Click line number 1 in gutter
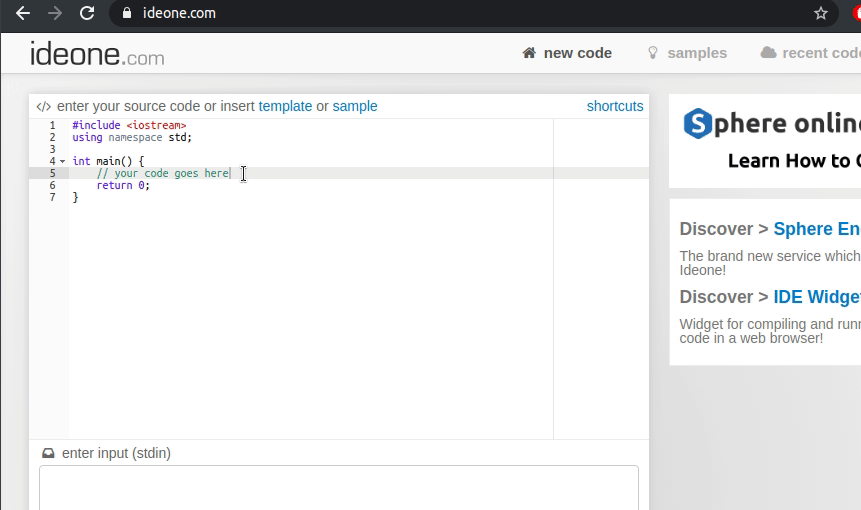The width and height of the screenshot is (861, 510). click(53, 125)
